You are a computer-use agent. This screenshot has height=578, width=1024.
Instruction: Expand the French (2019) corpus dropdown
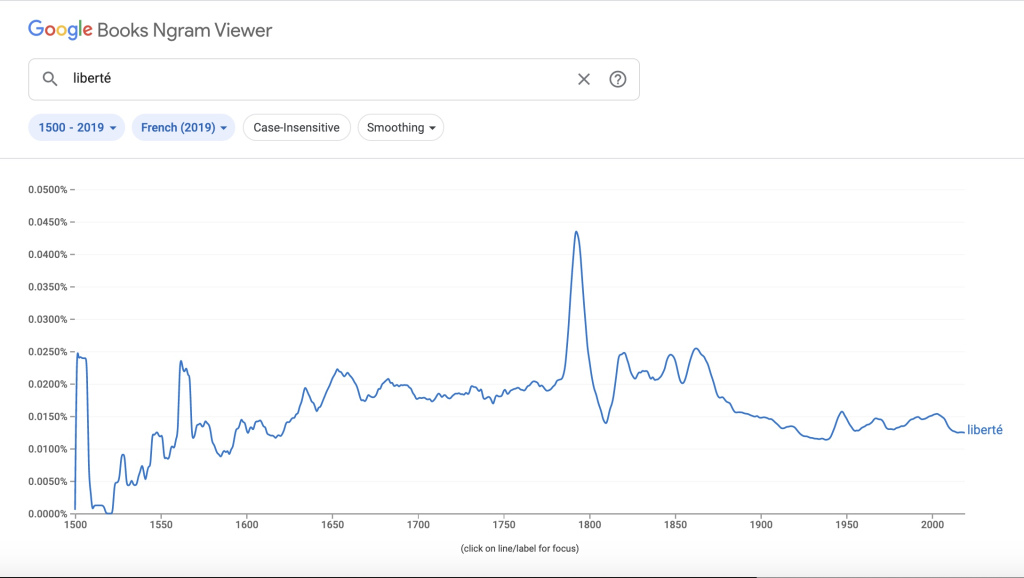tap(183, 127)
